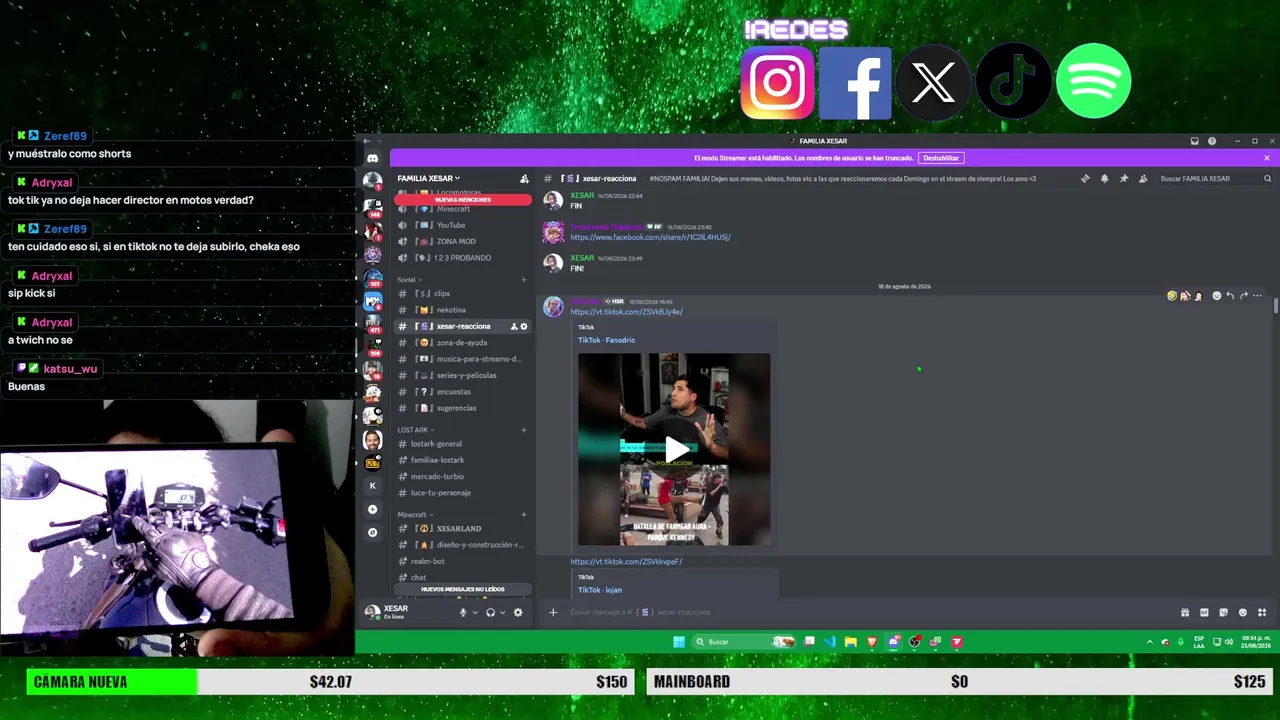Image resolution: width=1280 pixels, height=720 pixels.
Task: Open the TikTok · Fanodric embed title
Action: click(x=606, y=340)
